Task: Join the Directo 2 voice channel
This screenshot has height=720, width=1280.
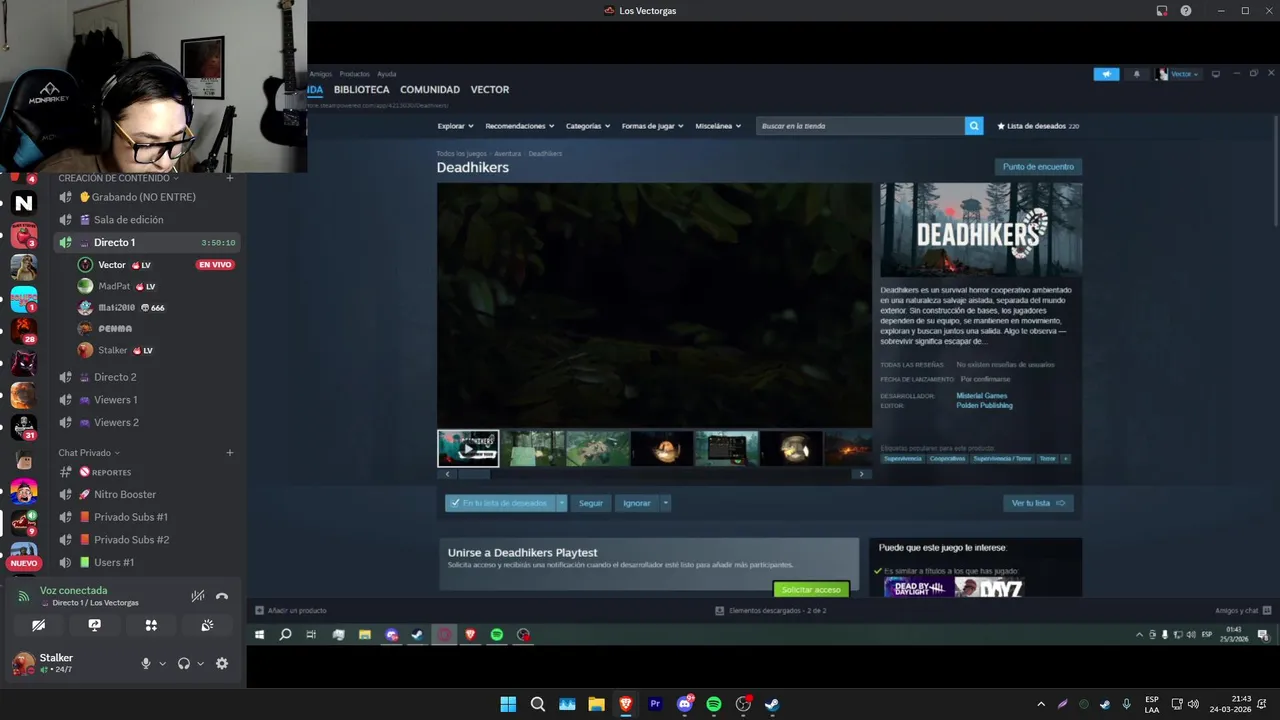Action: coord(147,377)
